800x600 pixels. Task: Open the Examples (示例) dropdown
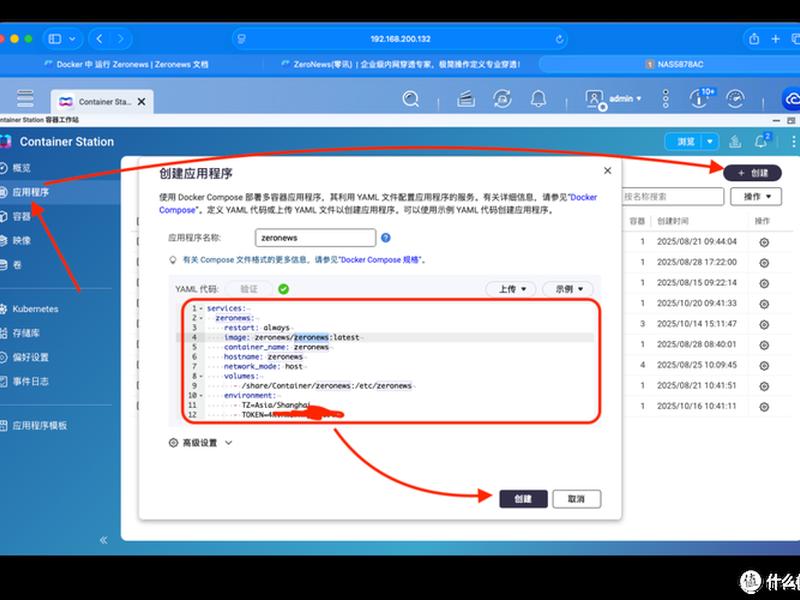tap(568, 289)
